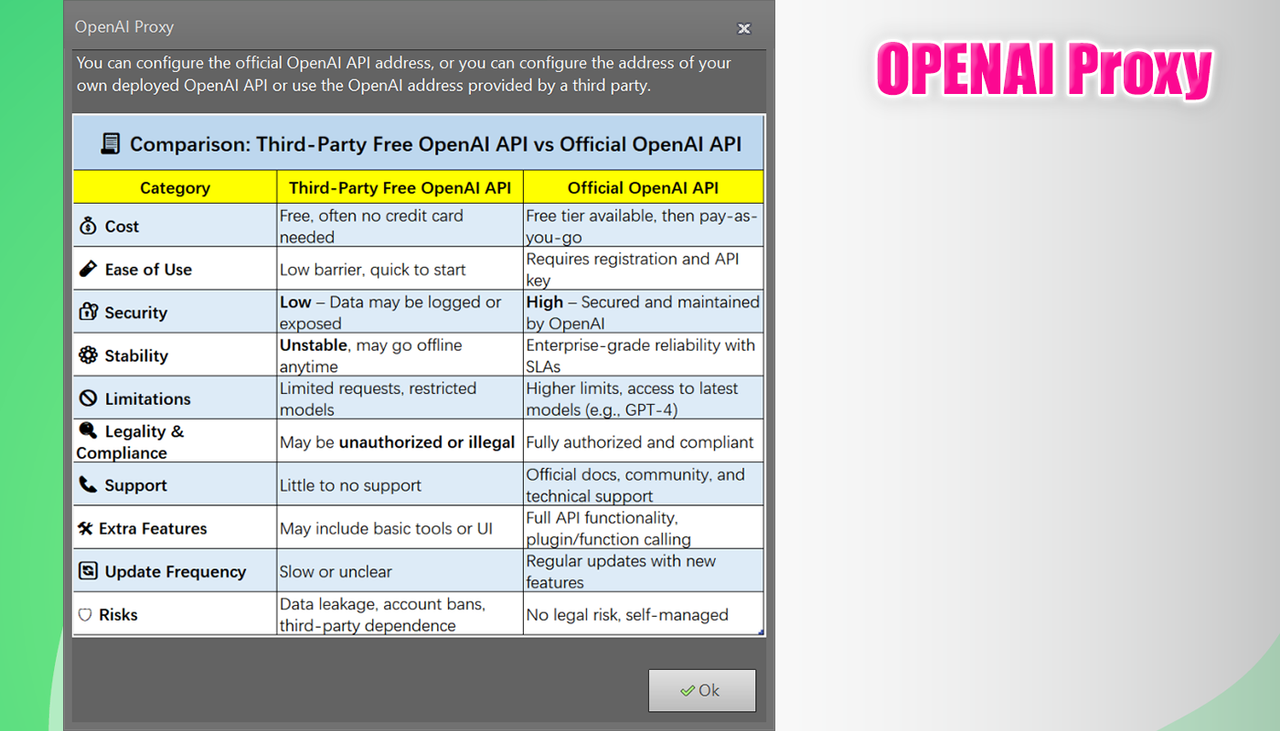Click the Third-Party Free OpenAI API header
This screenshot has width=1280, height=731.
click(x=399, y=187)
